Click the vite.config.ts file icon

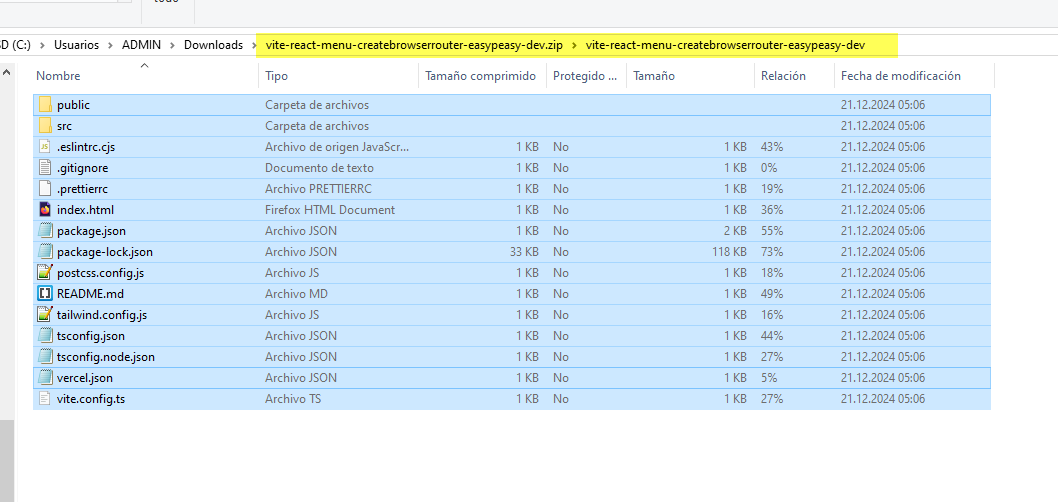point(45,399)
